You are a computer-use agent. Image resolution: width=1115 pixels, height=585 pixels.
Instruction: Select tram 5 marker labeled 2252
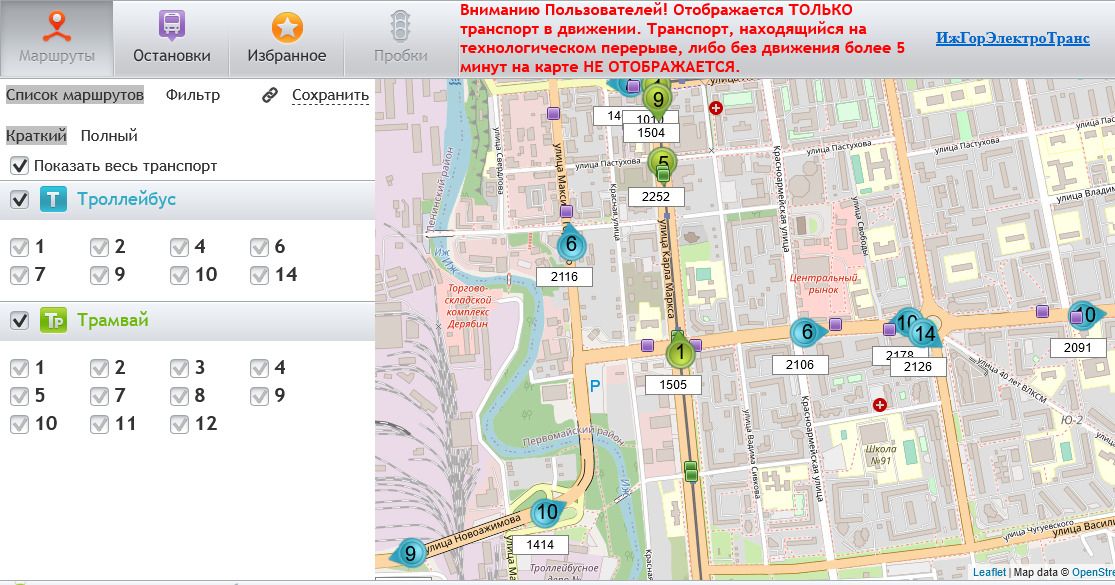[x=661, y=162]
